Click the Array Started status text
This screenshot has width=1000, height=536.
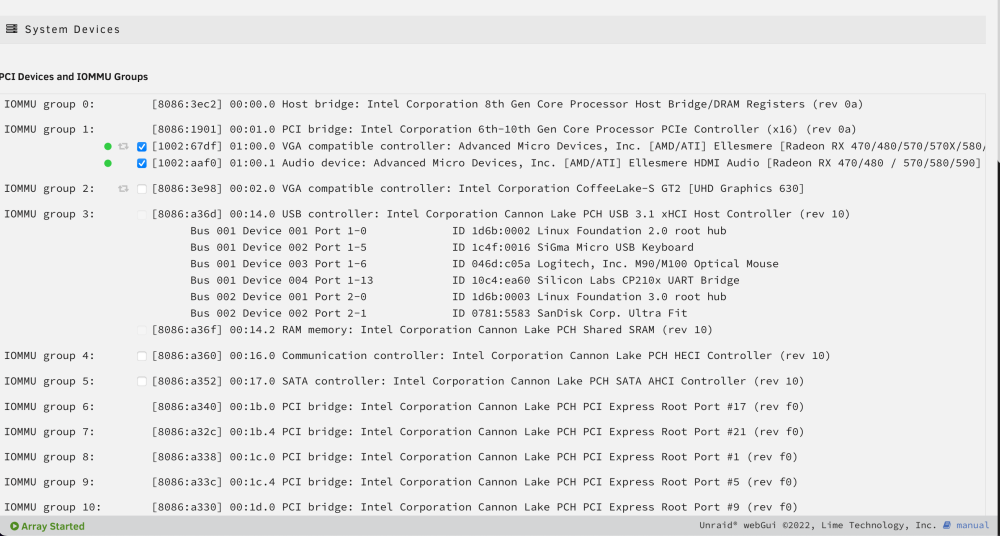pyautogui.click(x=53, y=526)
